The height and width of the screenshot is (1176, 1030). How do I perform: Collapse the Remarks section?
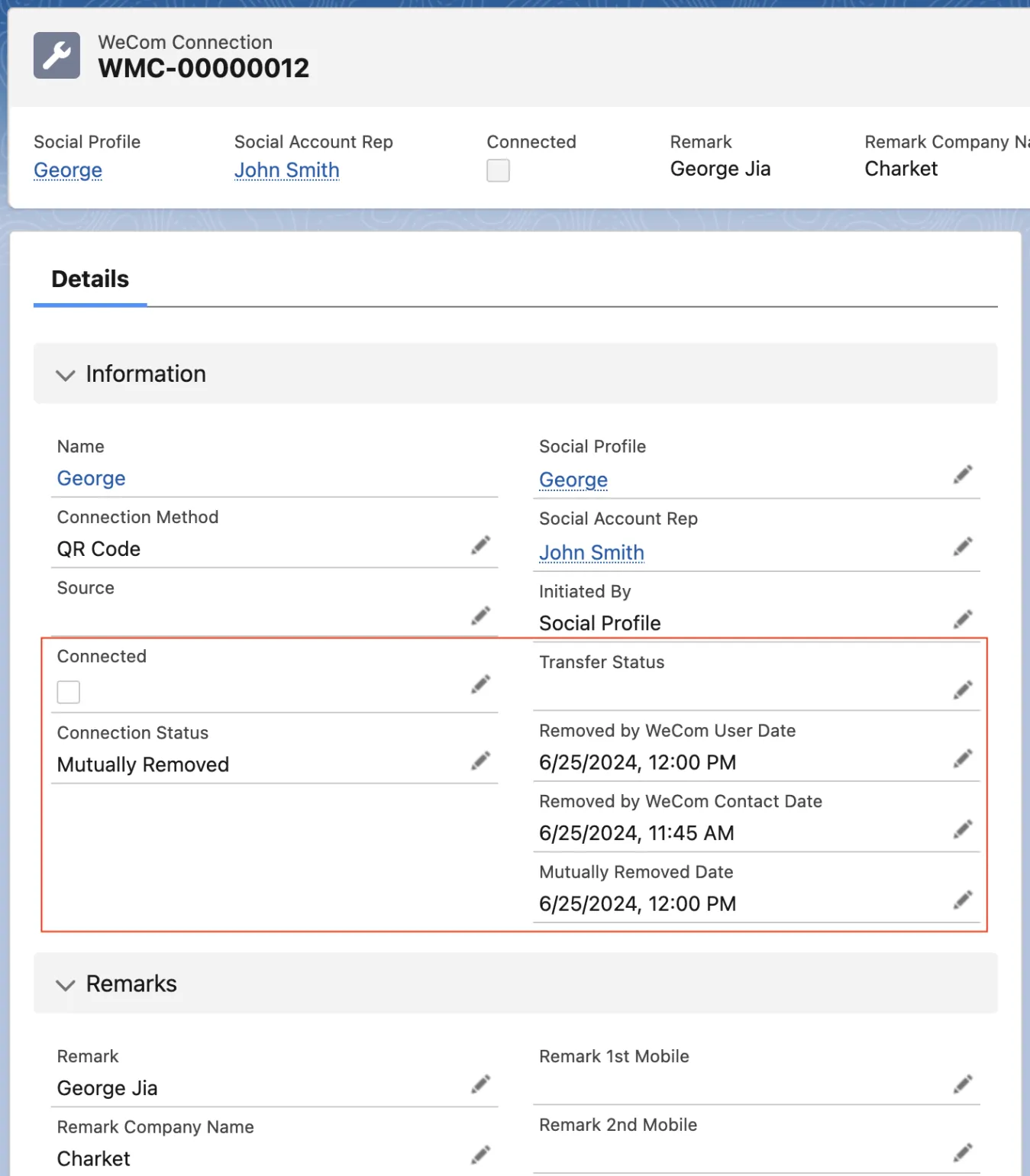tap(66, 985)
